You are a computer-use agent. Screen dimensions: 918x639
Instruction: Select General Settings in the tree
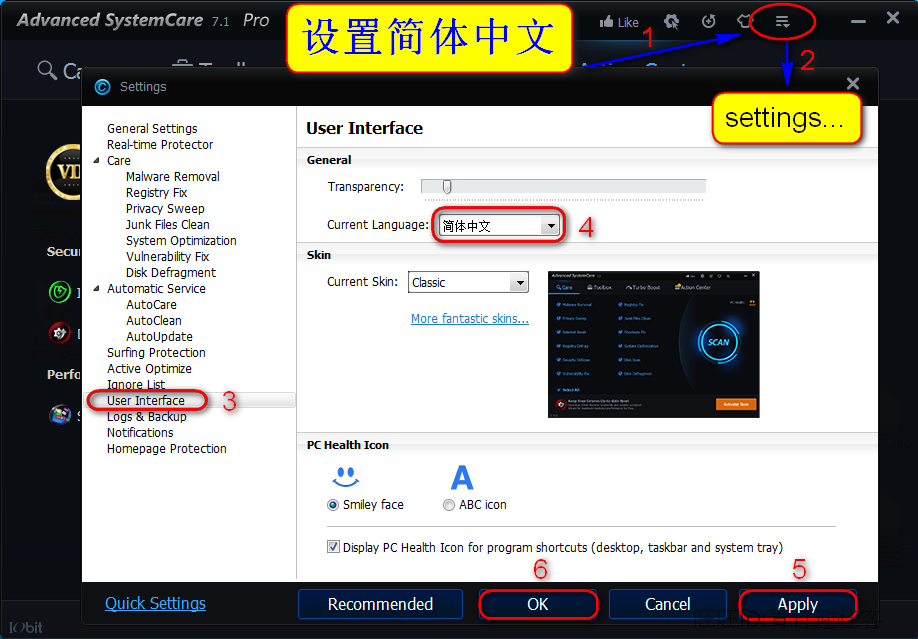click(152, 128)
